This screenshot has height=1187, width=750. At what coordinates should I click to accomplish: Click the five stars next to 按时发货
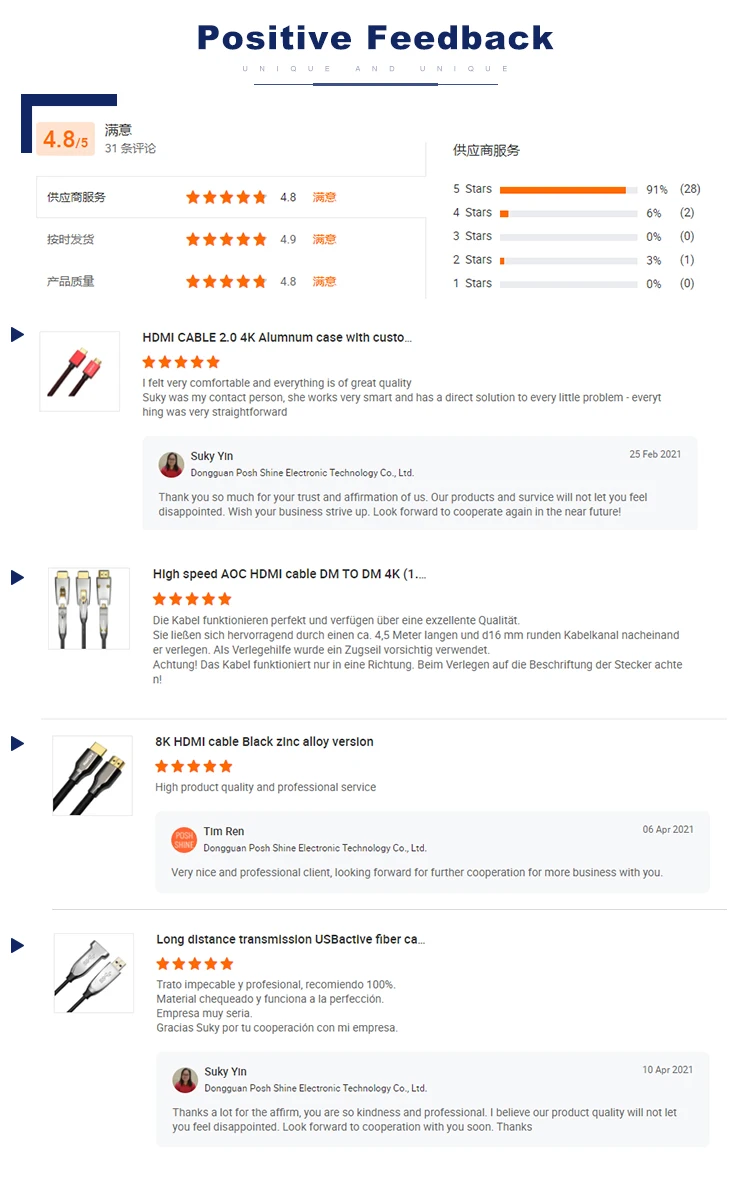coord(226,239)
